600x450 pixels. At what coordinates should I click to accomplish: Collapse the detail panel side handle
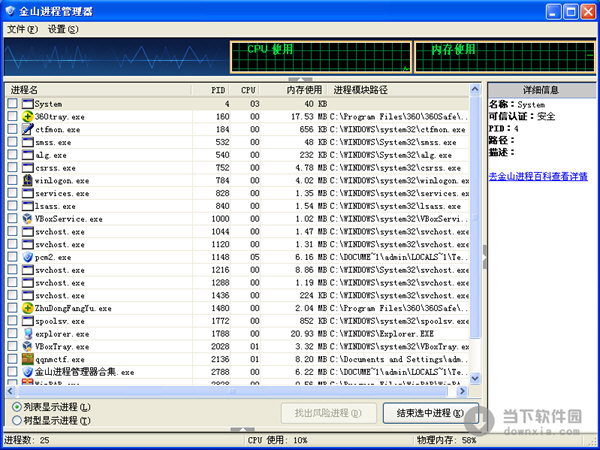pyautogui.click(x=484, y=257)
